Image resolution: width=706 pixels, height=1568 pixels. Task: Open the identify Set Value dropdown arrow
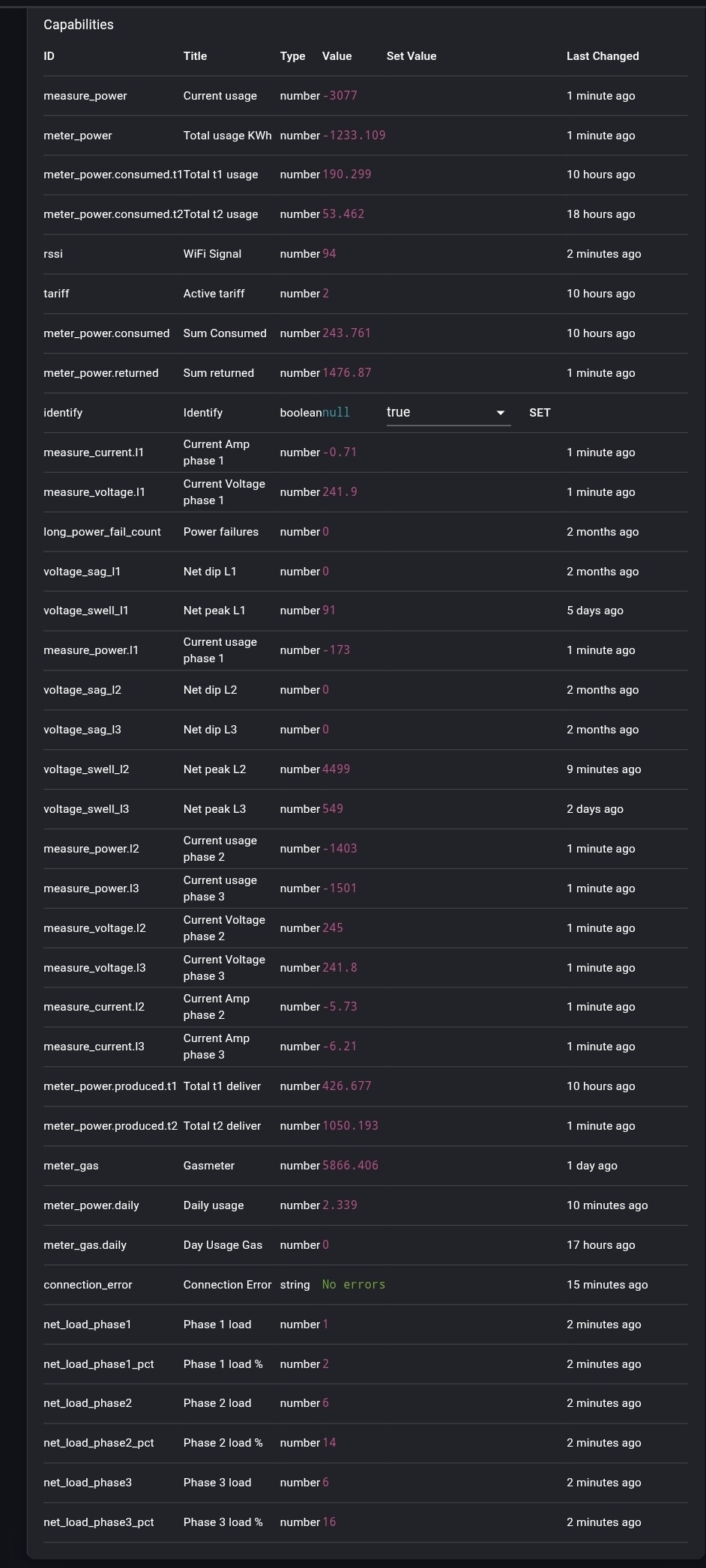click(500, 413)
